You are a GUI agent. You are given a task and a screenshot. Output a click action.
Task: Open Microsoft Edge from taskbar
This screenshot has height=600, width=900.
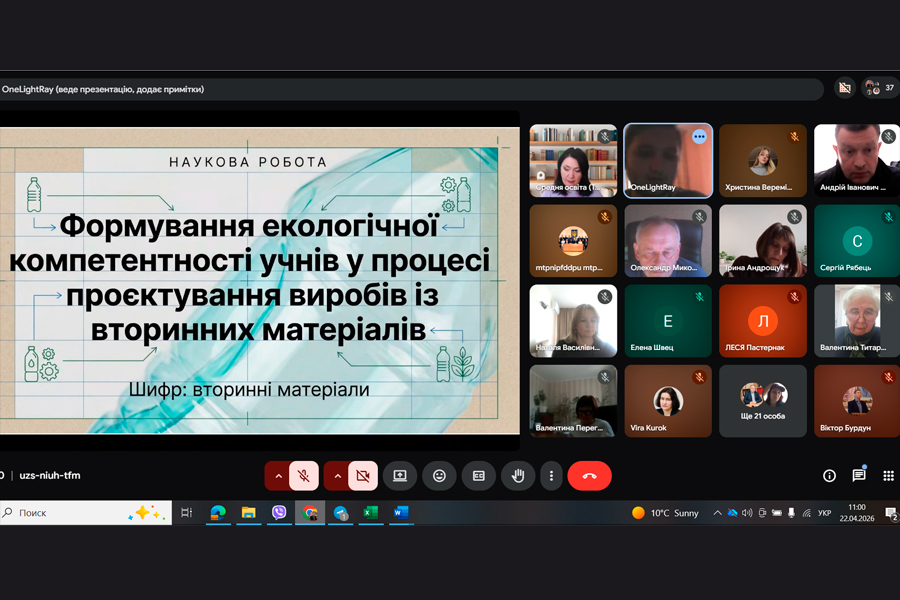pos(218,513)
